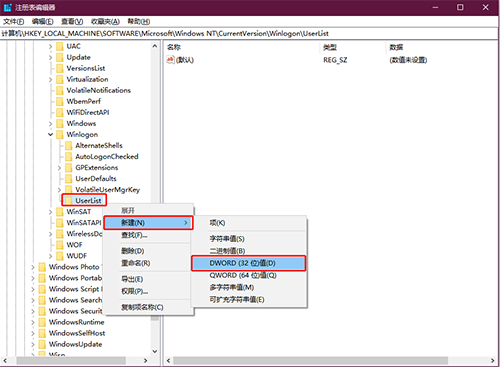The height and width of the screenshot is (367, 500).
Task: Click the UserList folder icon
Action: pos(68,200)
